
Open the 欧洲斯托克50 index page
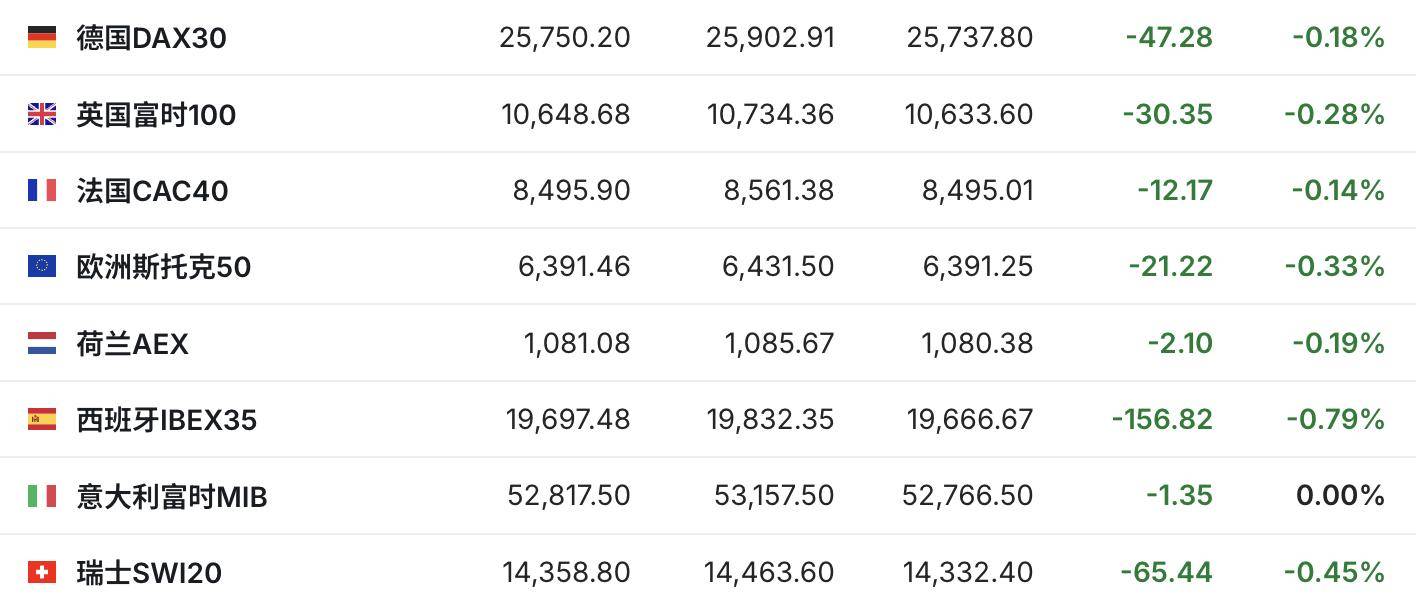164,266
